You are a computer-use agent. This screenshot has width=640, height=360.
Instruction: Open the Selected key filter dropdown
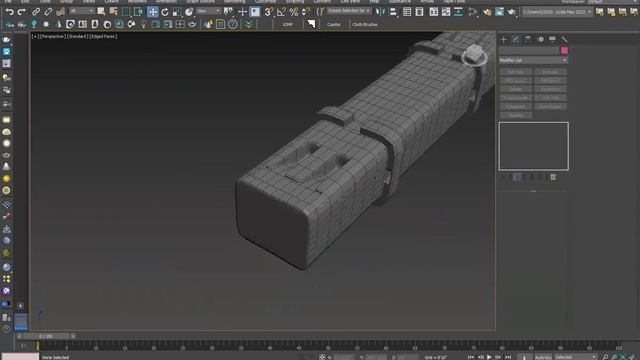tap(575, 357)
